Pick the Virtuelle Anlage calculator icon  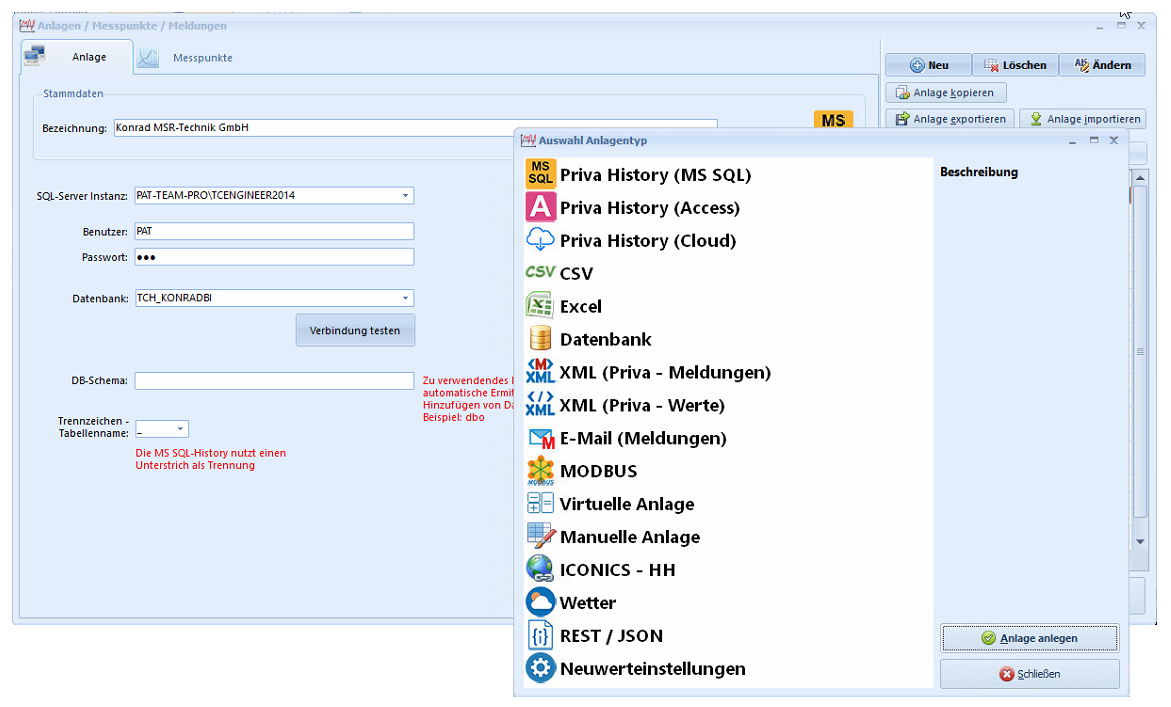[540, 503]
